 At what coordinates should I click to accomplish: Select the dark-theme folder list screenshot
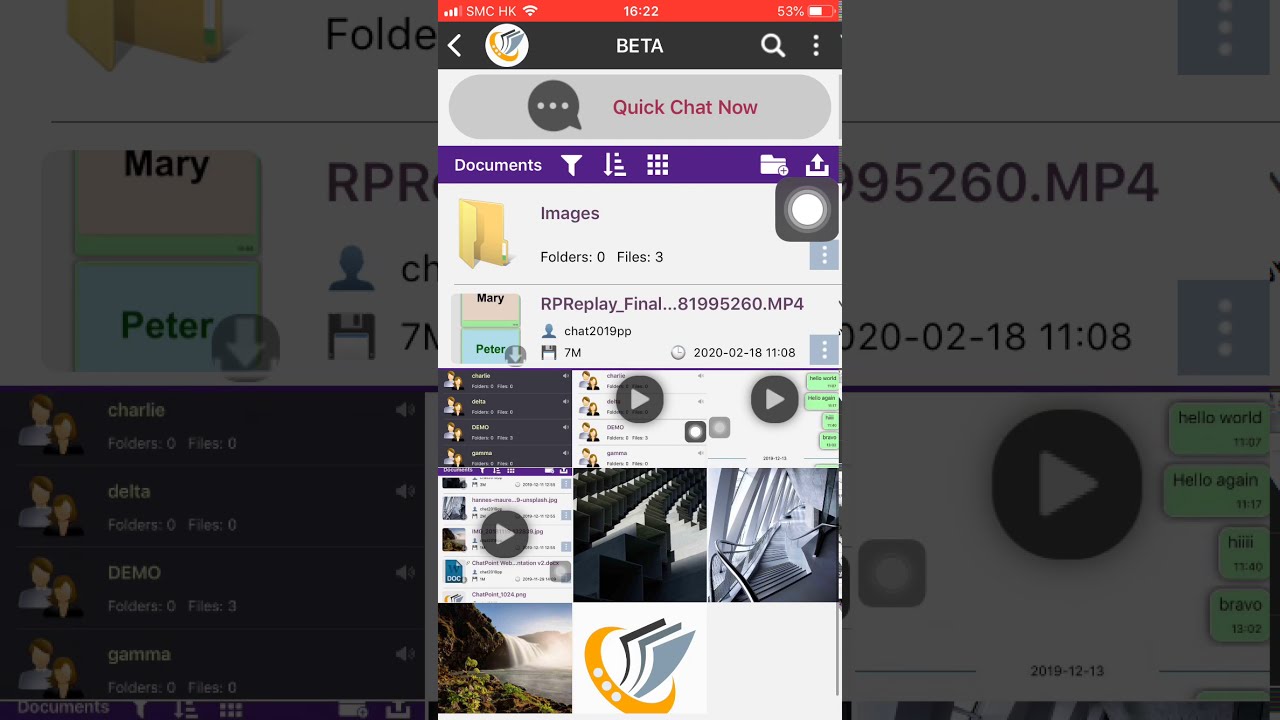pos(505,419)
